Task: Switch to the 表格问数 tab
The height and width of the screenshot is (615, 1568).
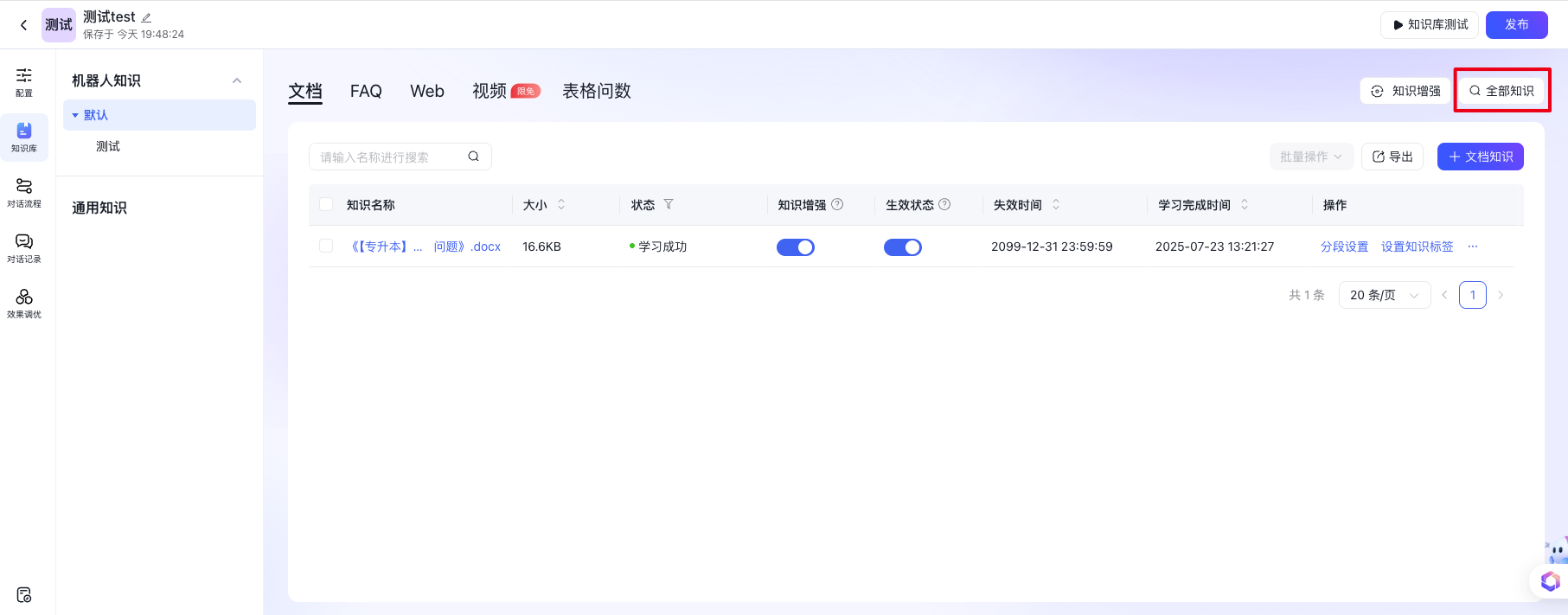Action: [596, 91]
